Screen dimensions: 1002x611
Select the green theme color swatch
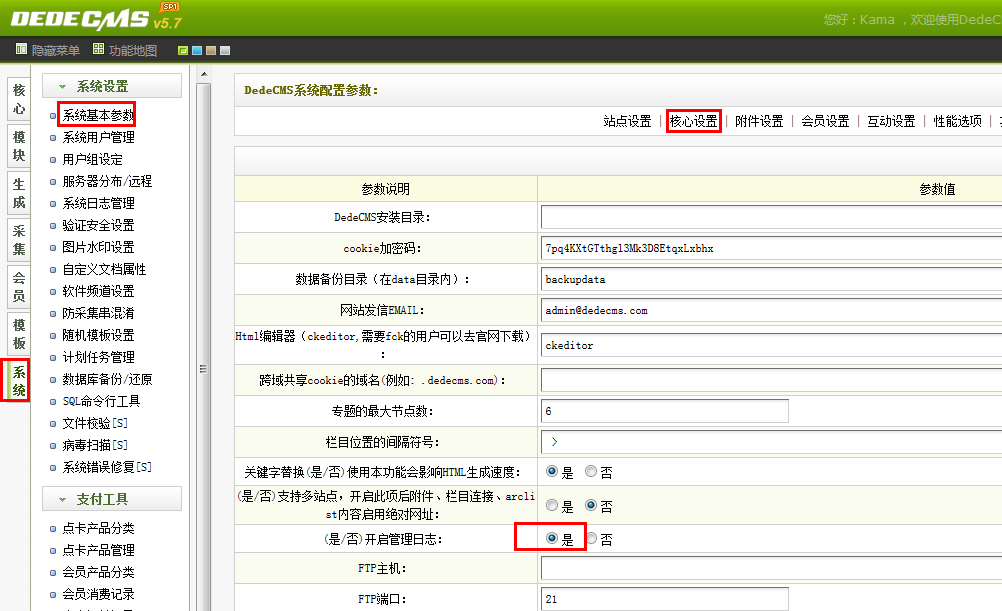(x=183, y=50)
